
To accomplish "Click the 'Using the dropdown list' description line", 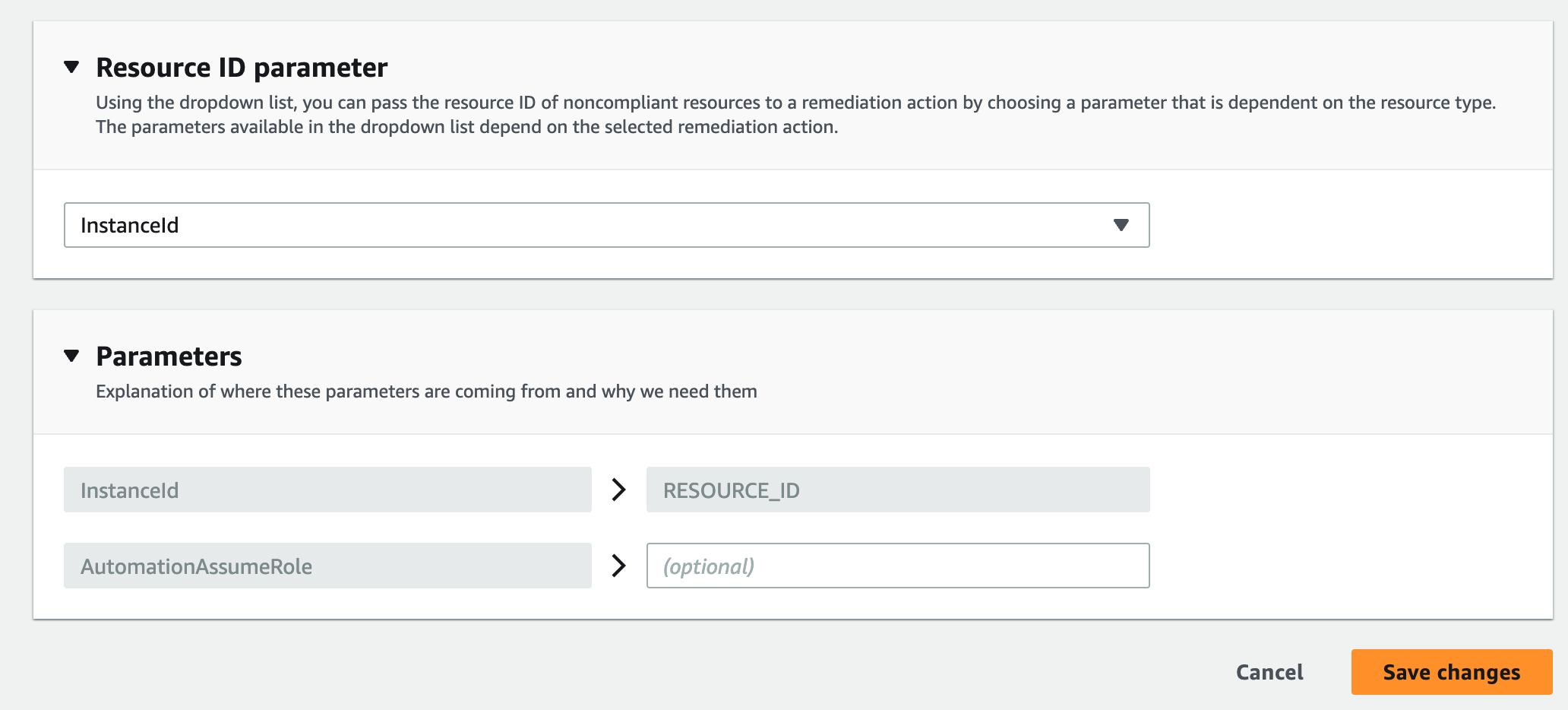I will [795, 103].
